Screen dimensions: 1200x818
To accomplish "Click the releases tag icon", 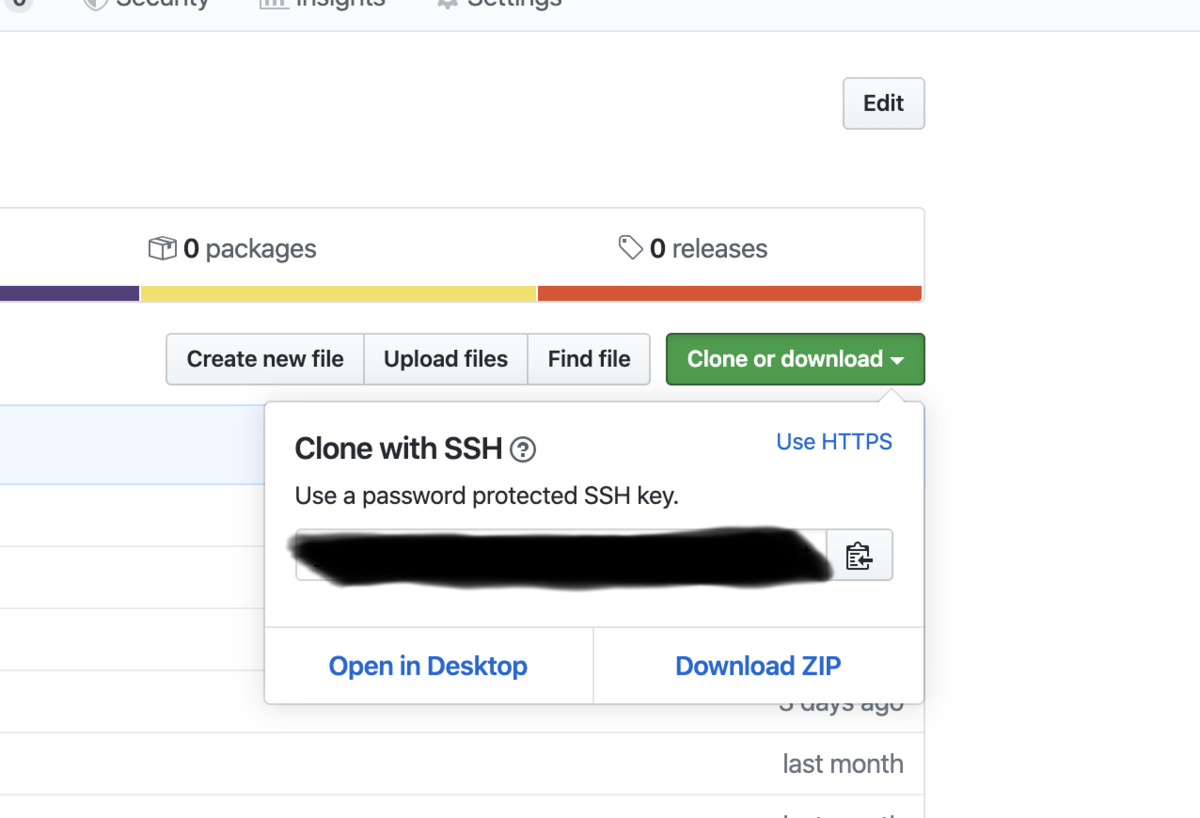I will coord(630,247).
